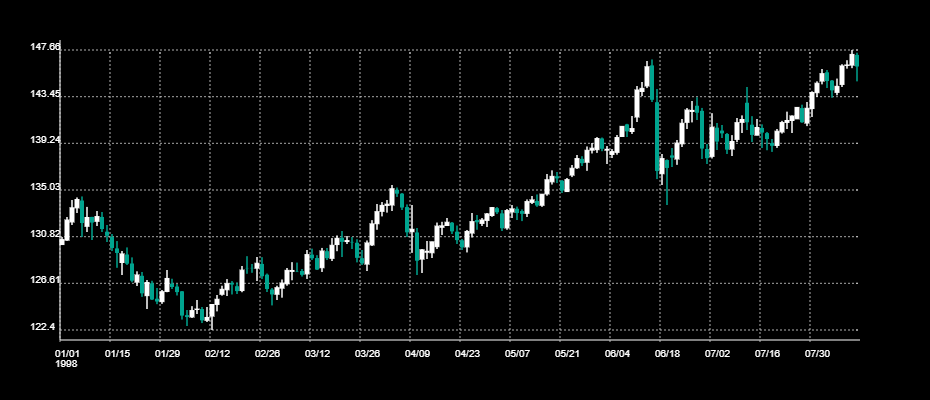The image size is (930, 400).
Task: Select the 02/12 date label
Action: pos(217,354)
